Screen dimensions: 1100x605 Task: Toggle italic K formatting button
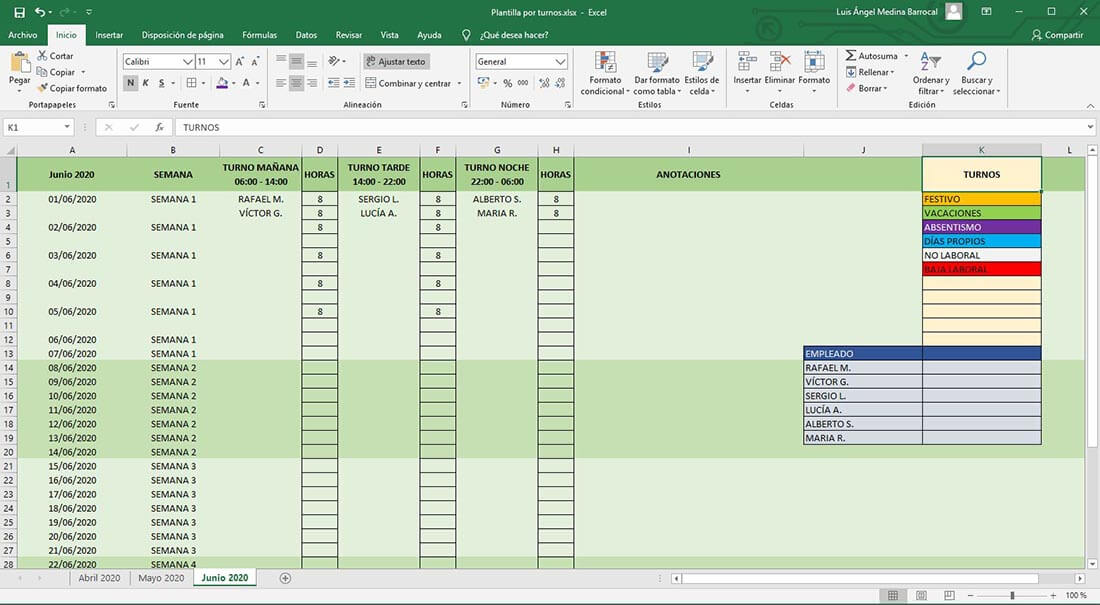[x=146, y=83]
